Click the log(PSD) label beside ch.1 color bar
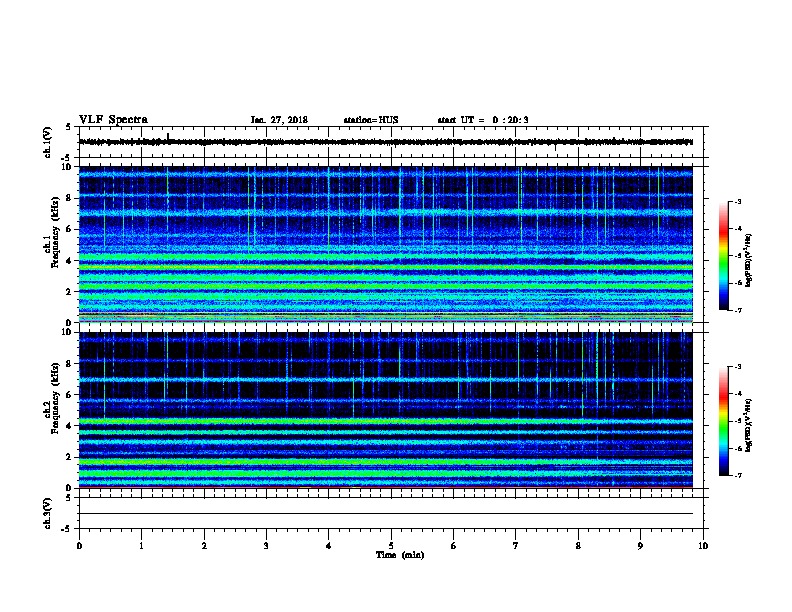792x612 pixels. (748, 260)
